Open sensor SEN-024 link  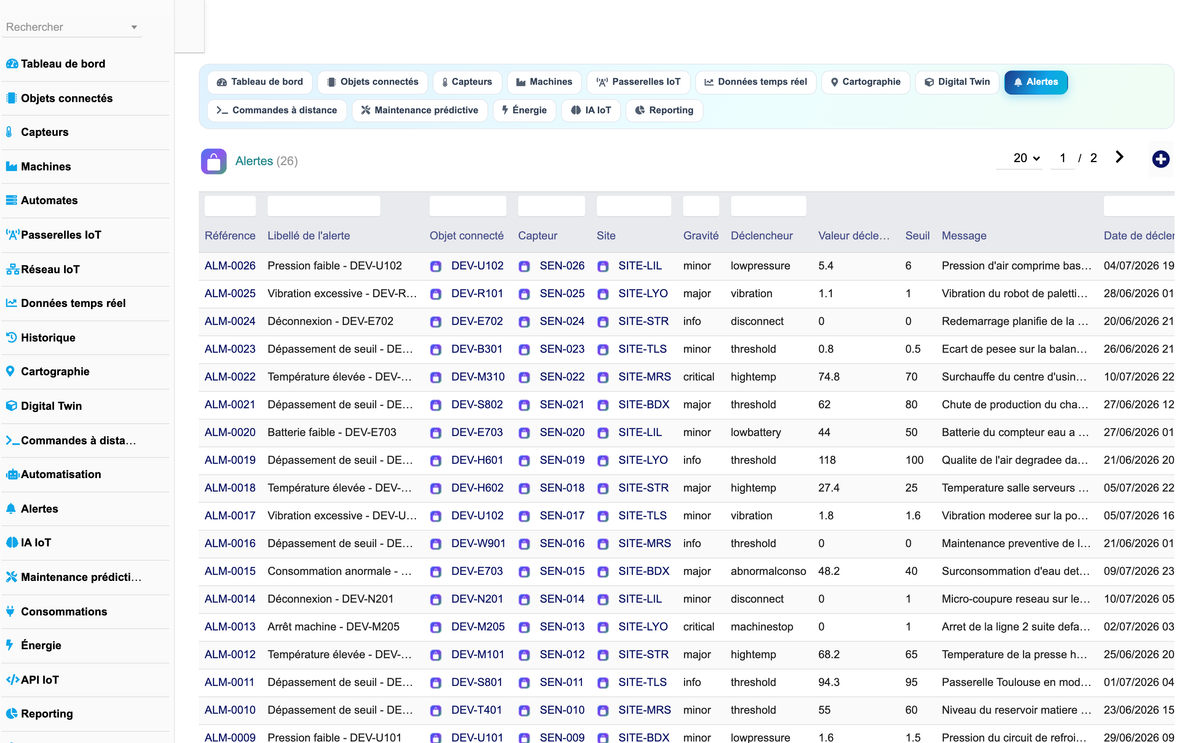(x=562, y=322)
